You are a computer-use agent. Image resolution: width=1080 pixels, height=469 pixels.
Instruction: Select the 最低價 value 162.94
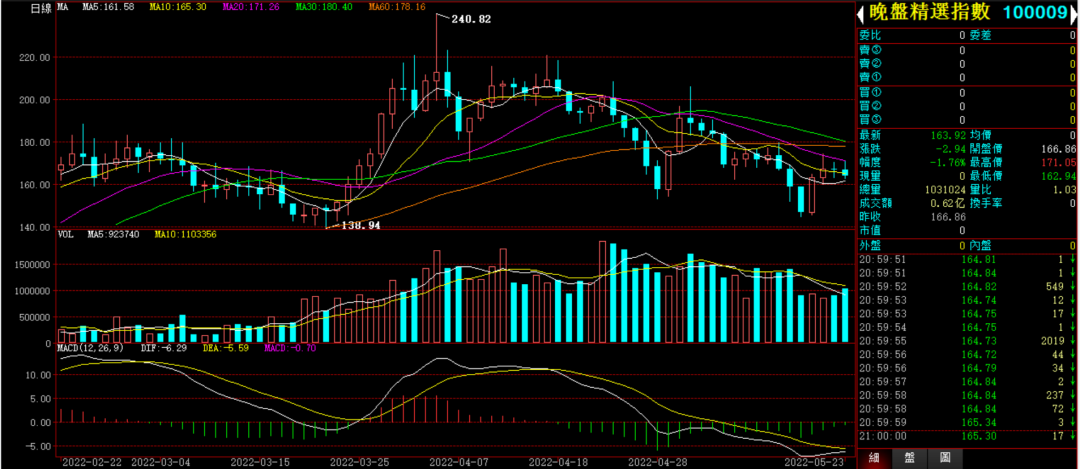coord(1059,176)
